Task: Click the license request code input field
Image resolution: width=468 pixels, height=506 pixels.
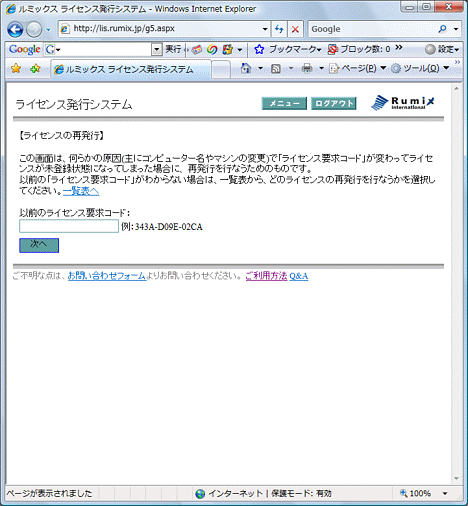Action: (x=69, y=226)
